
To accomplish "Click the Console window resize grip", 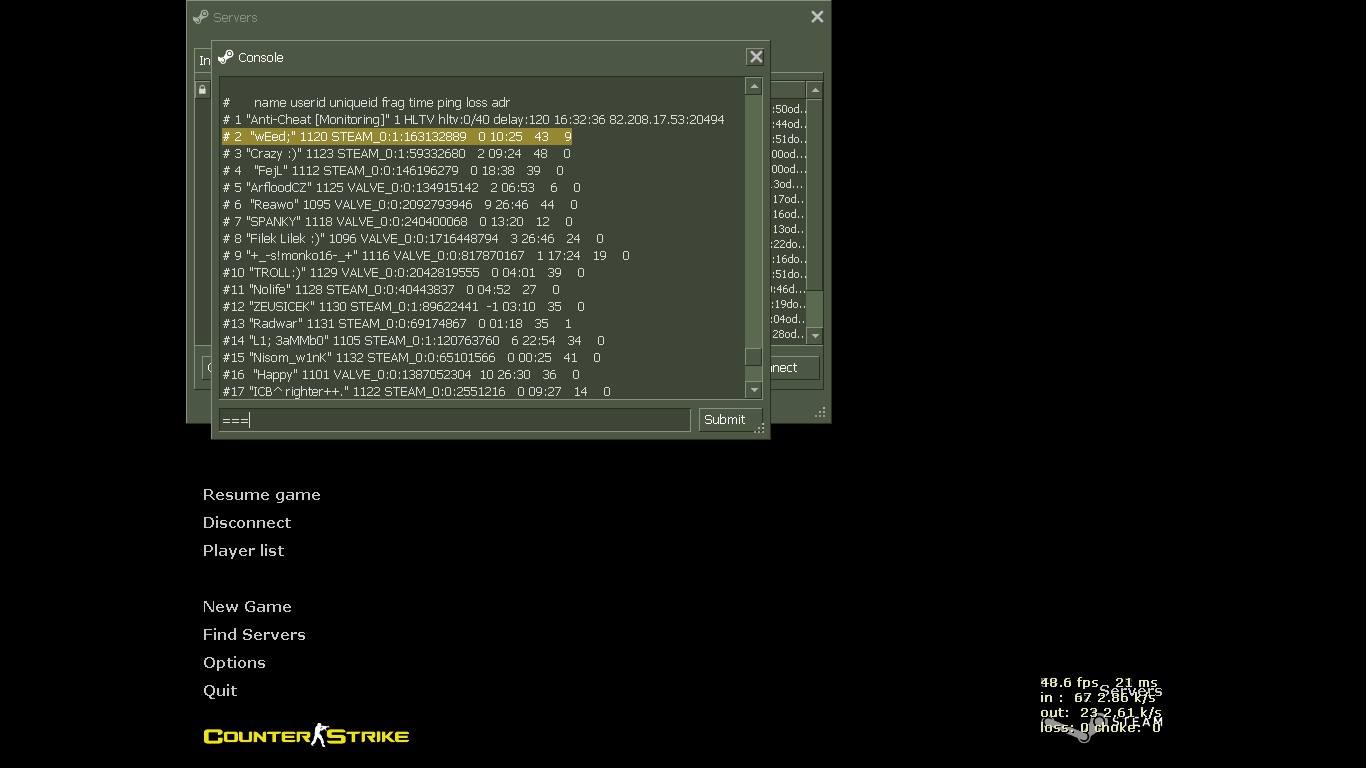I will (x=760, y=428).
